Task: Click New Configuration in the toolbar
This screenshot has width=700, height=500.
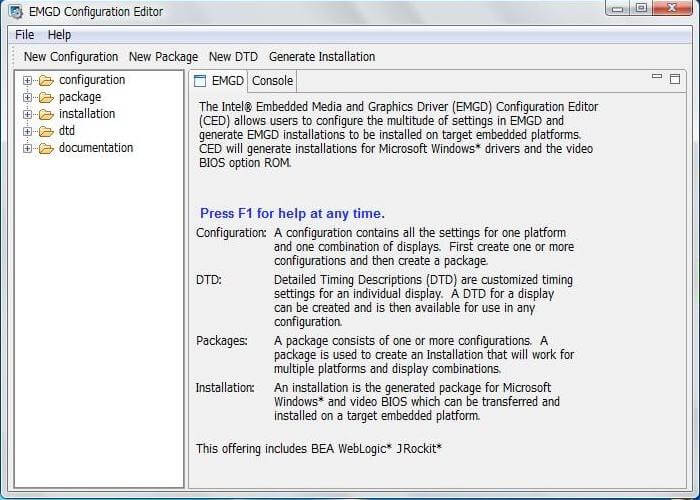Action: 71,57
